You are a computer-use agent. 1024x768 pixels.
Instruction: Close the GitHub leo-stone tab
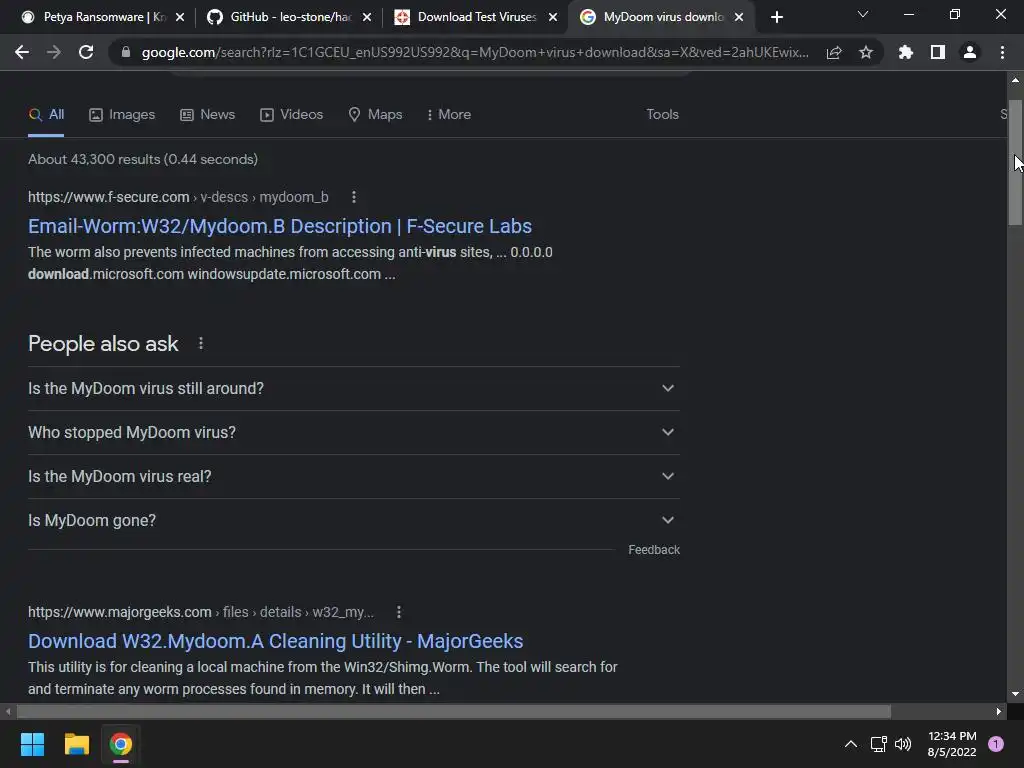click(x=367, y=17)
